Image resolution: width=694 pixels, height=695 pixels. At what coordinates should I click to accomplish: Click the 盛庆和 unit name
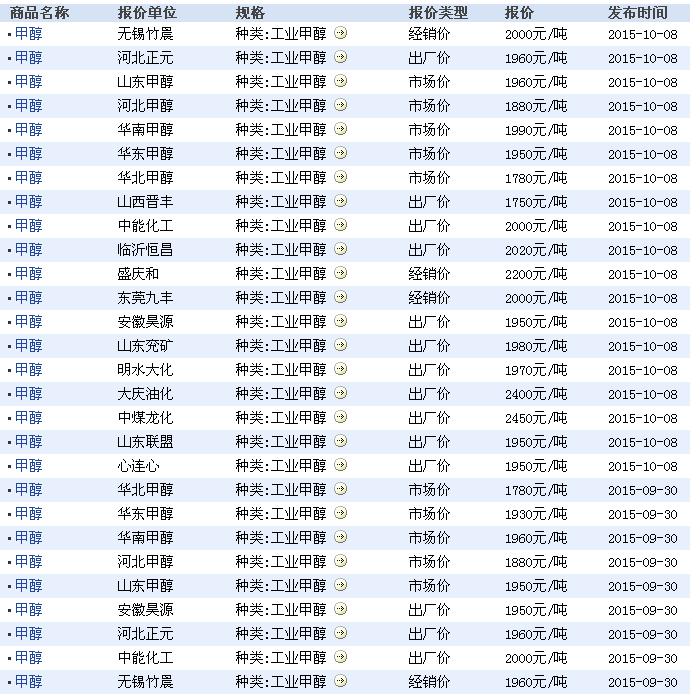[138, 273]
